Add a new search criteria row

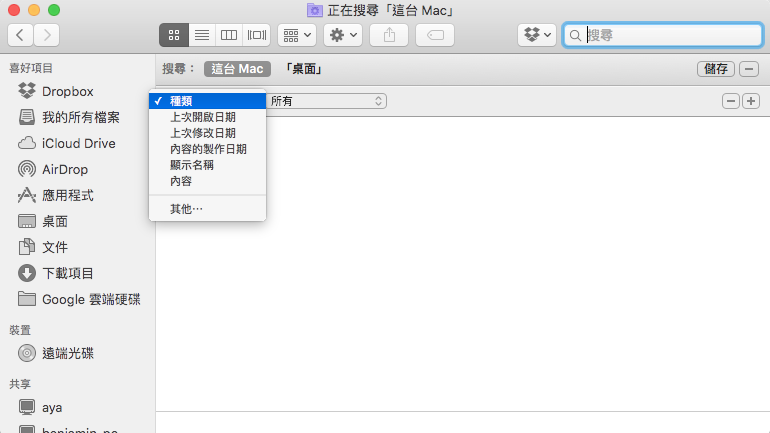coord(751,101)
